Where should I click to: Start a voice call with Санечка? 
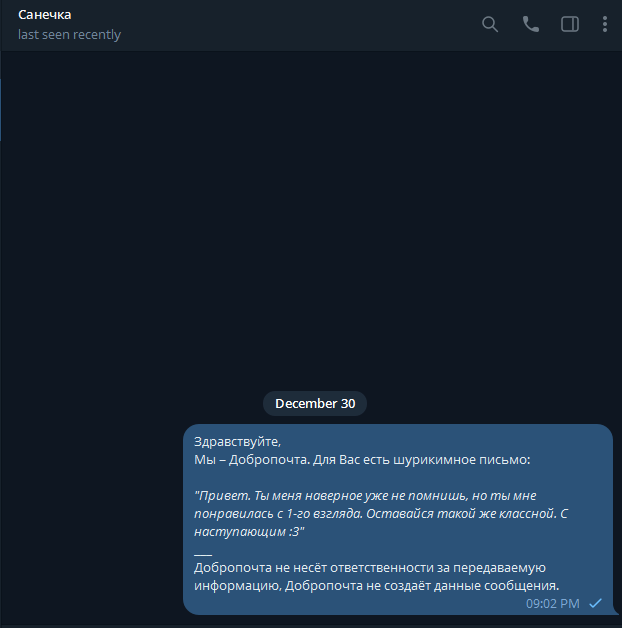[x=531, y=24]
